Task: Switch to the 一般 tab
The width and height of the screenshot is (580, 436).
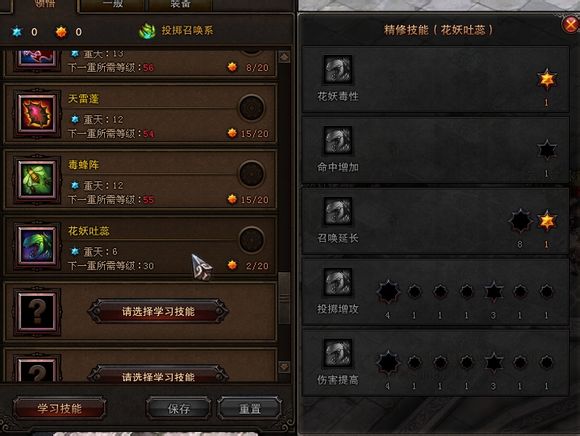Action: [113, 5]
